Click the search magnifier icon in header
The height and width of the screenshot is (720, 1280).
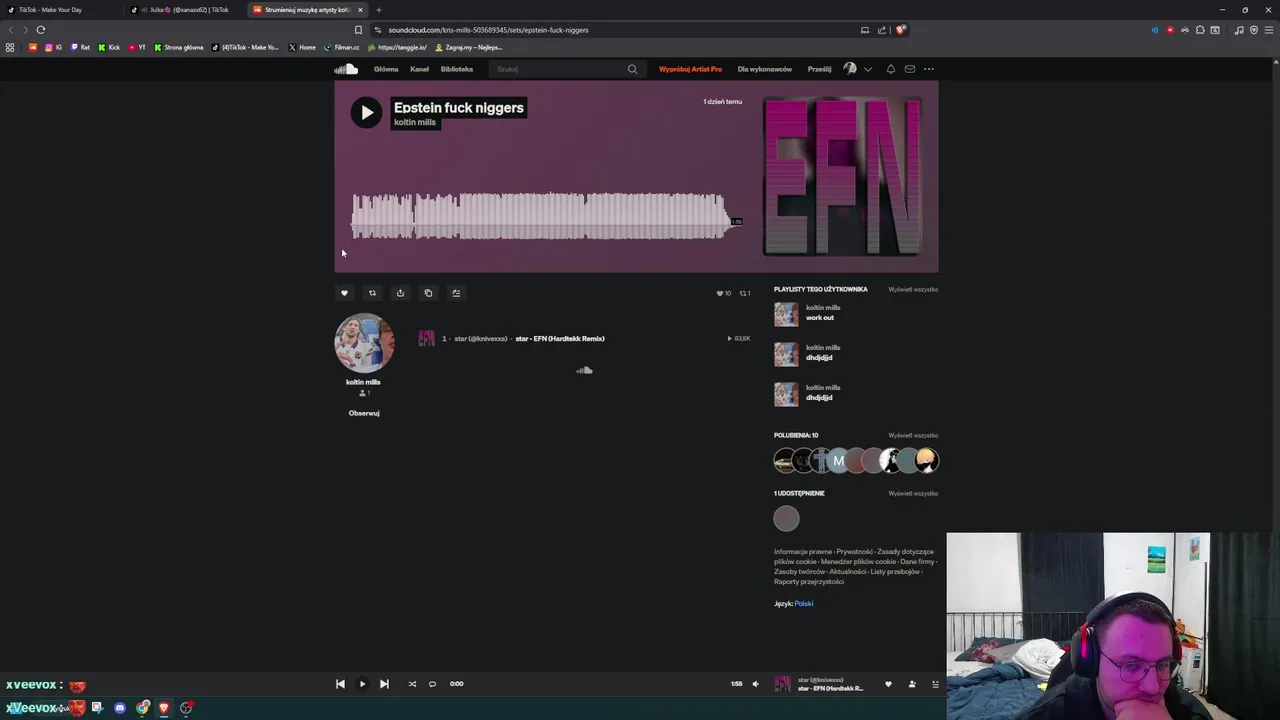(x=632, y=69)
